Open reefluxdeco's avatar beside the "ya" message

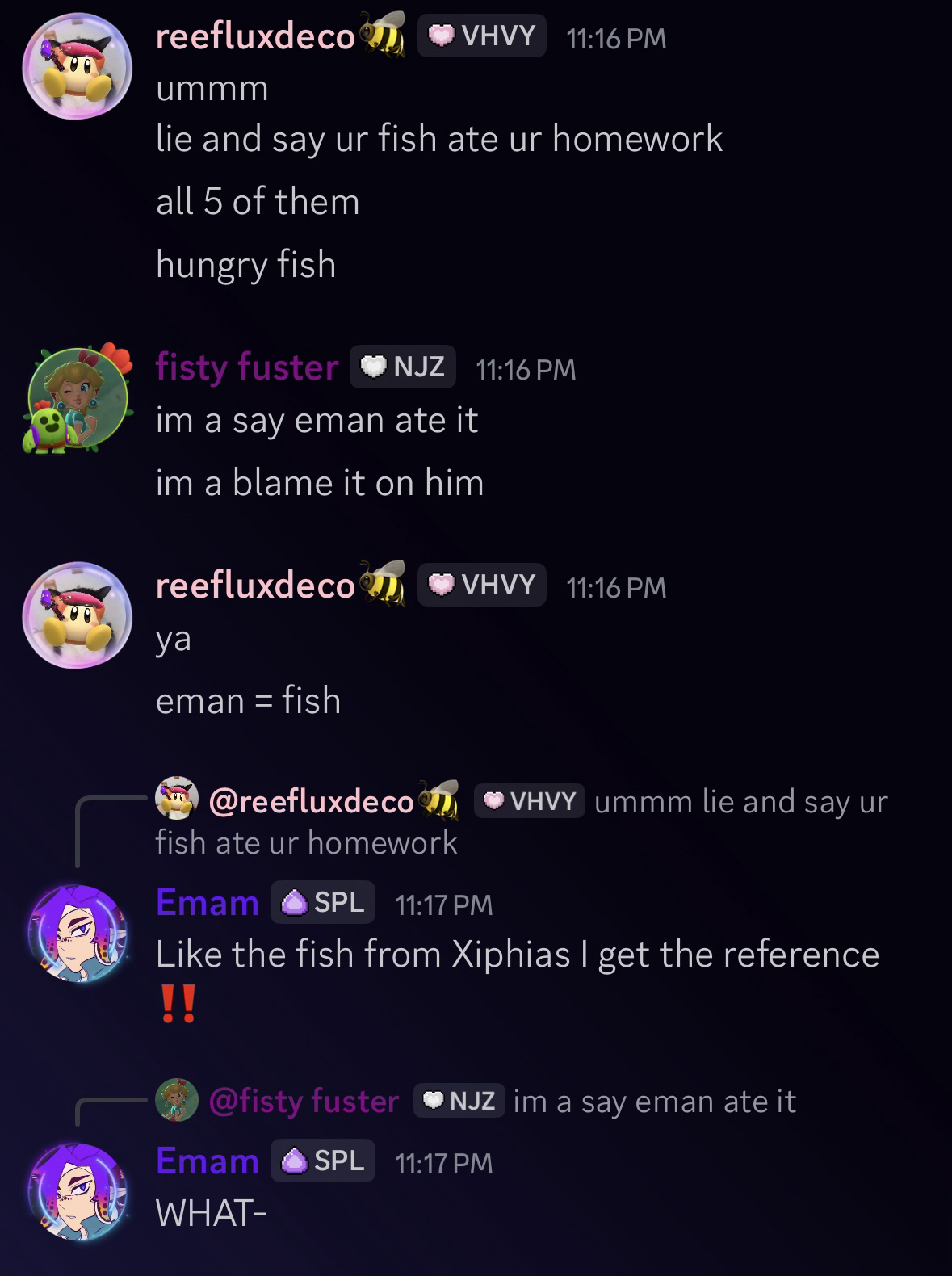pos(77,615)
